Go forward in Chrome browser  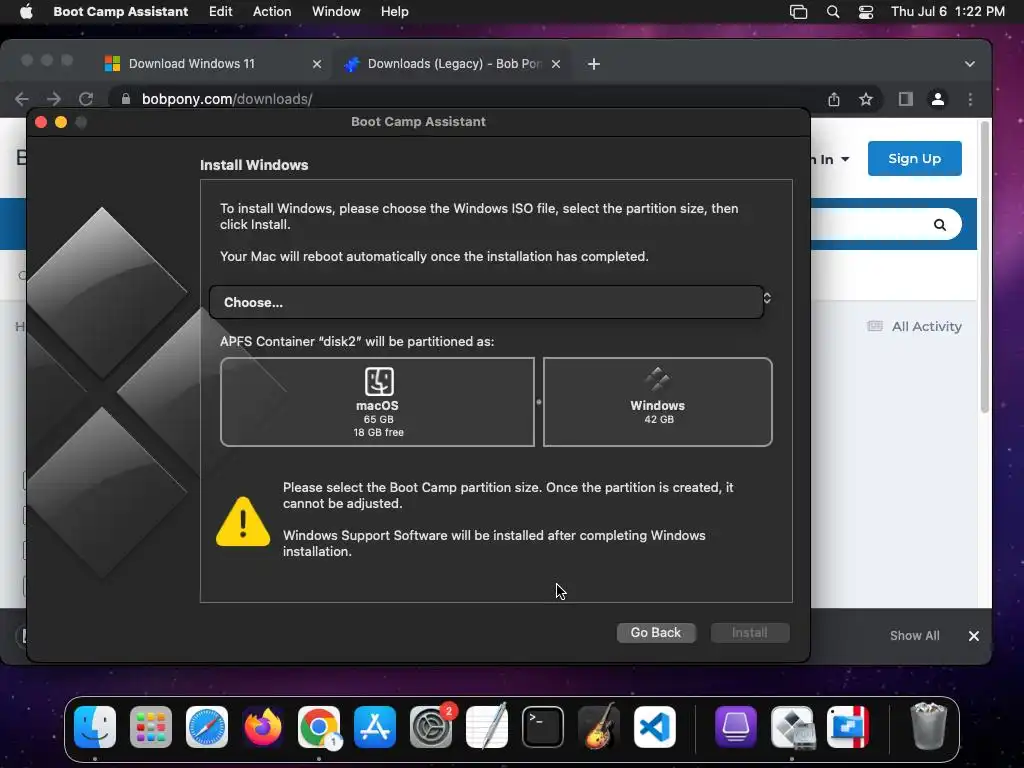pos(54,99)
